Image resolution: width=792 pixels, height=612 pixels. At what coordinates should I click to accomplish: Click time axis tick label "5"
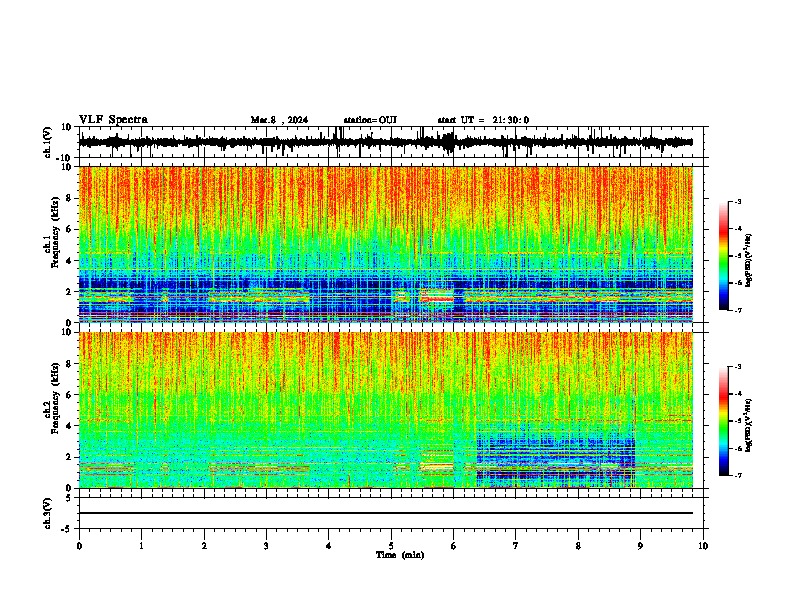click(x=391, y=546)
